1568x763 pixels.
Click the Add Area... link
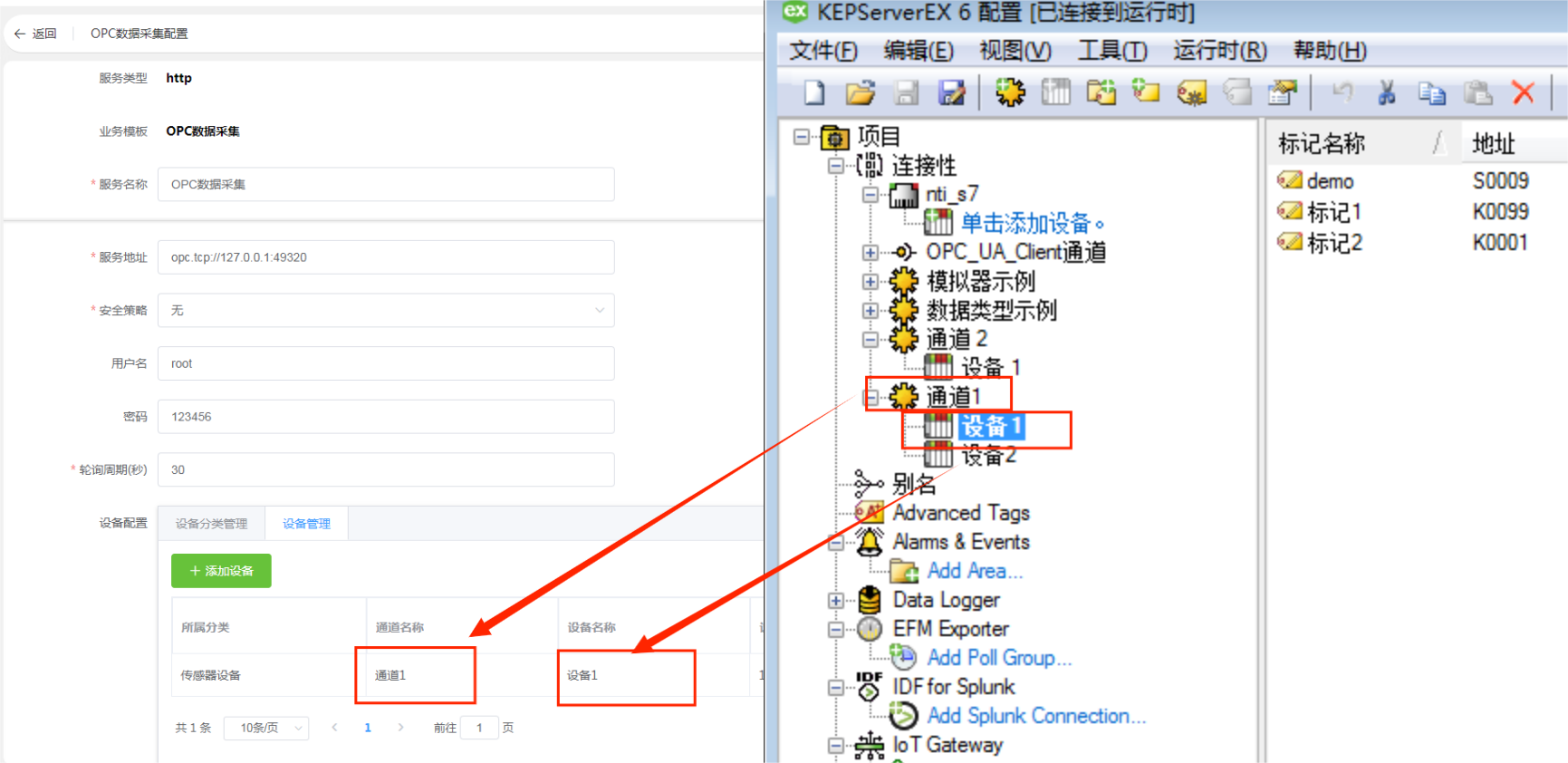click(975, 571)
